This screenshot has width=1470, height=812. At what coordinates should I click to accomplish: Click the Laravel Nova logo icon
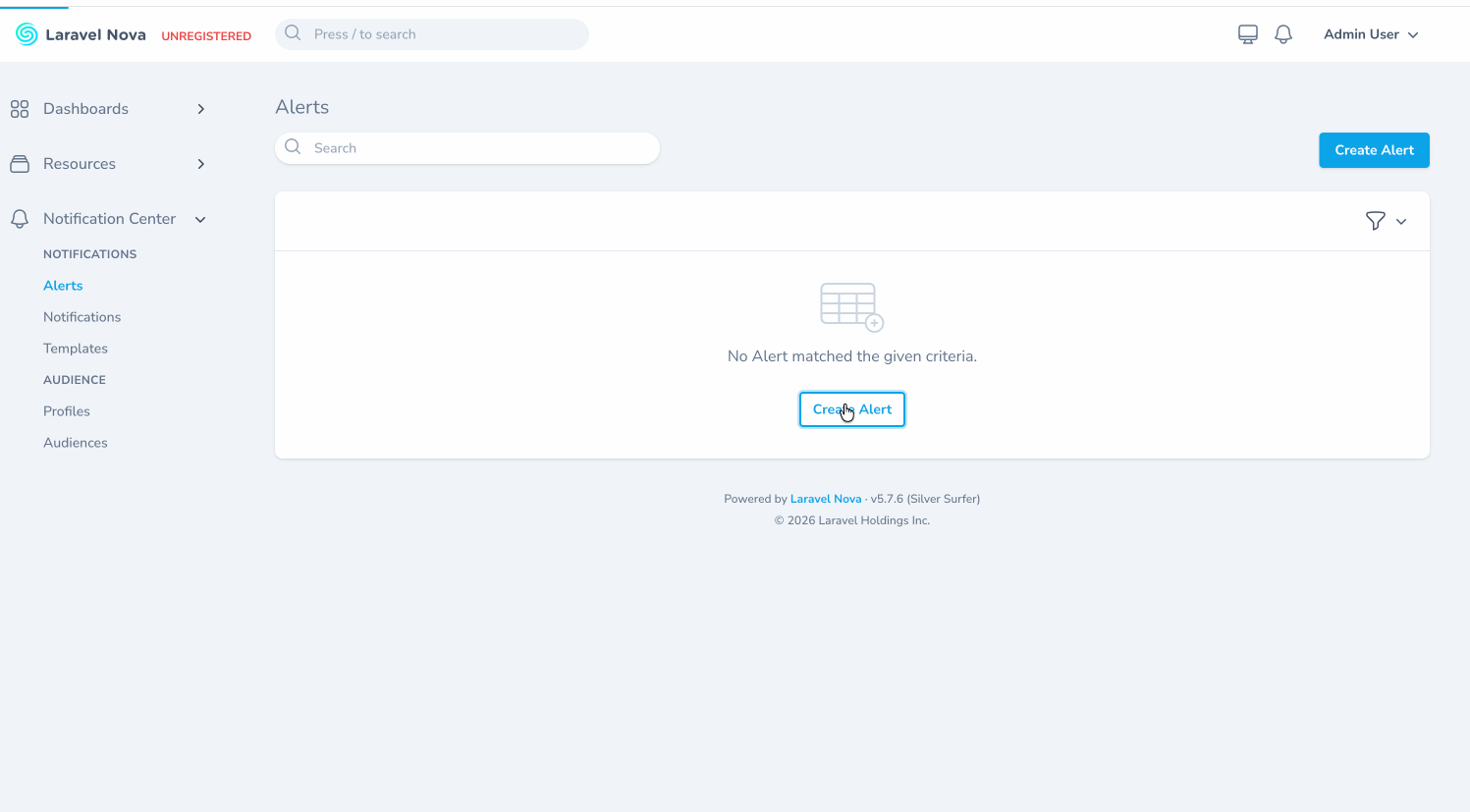pos(27,34)
